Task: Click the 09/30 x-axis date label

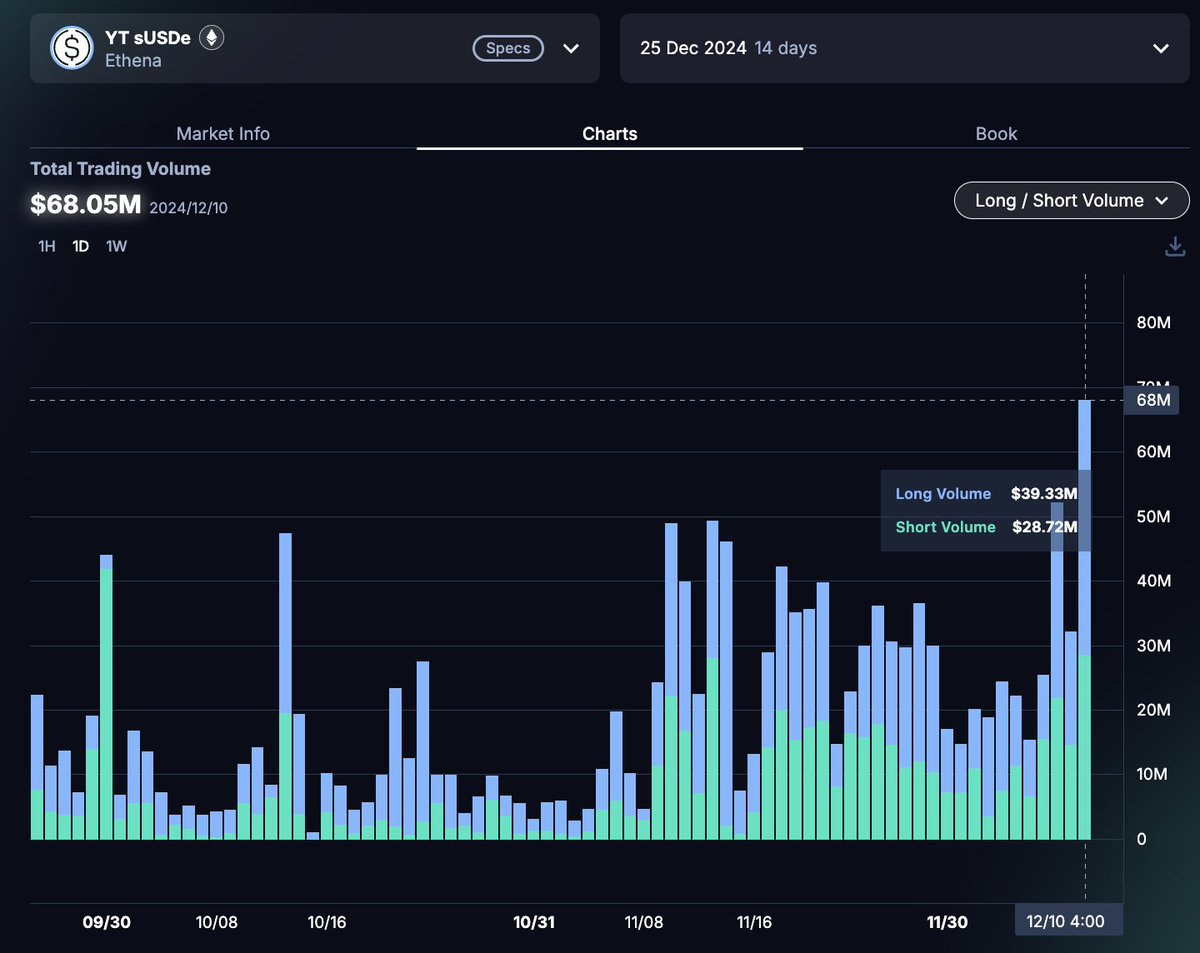Action: pos(107,922)
